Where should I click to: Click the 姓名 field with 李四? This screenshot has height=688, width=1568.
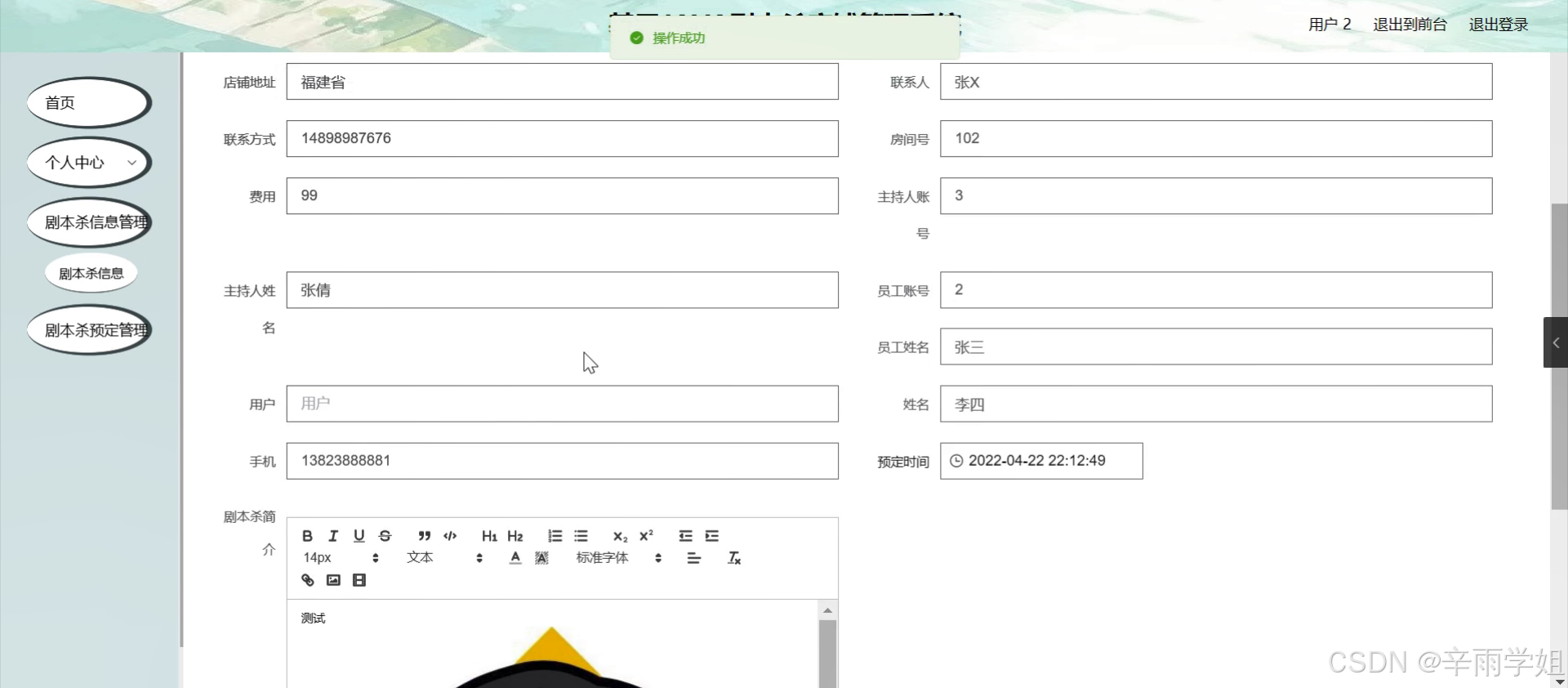[1216, 404]
